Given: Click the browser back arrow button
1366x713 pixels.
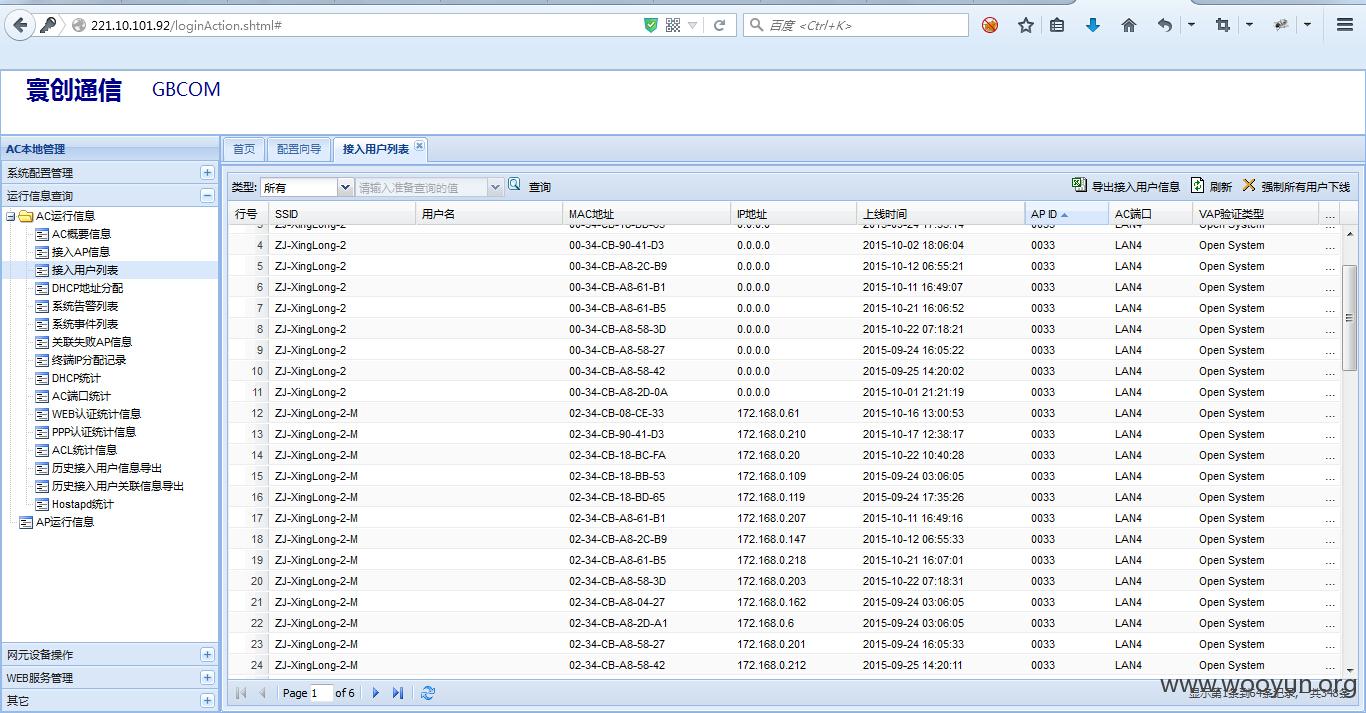Looking at the screenshot, I should (19, 26).
